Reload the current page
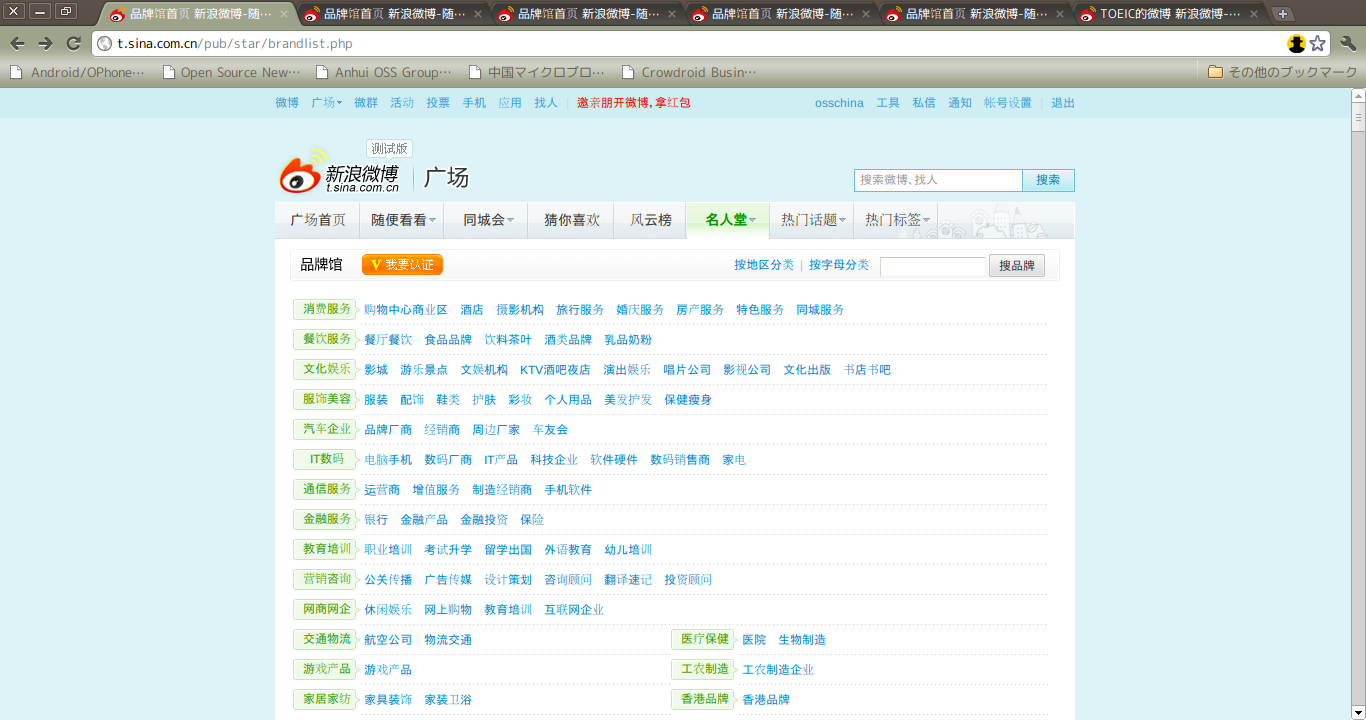The width and height of the screenshot is (1366, 720). tap(73, 43)
